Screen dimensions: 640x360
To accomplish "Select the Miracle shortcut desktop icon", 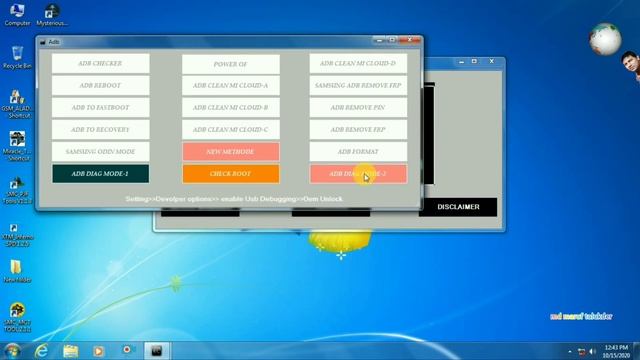I will click(x=17, y=146).
